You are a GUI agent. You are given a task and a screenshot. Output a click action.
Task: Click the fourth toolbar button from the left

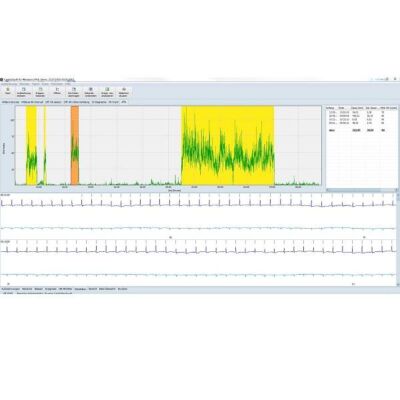coord(57,91)
